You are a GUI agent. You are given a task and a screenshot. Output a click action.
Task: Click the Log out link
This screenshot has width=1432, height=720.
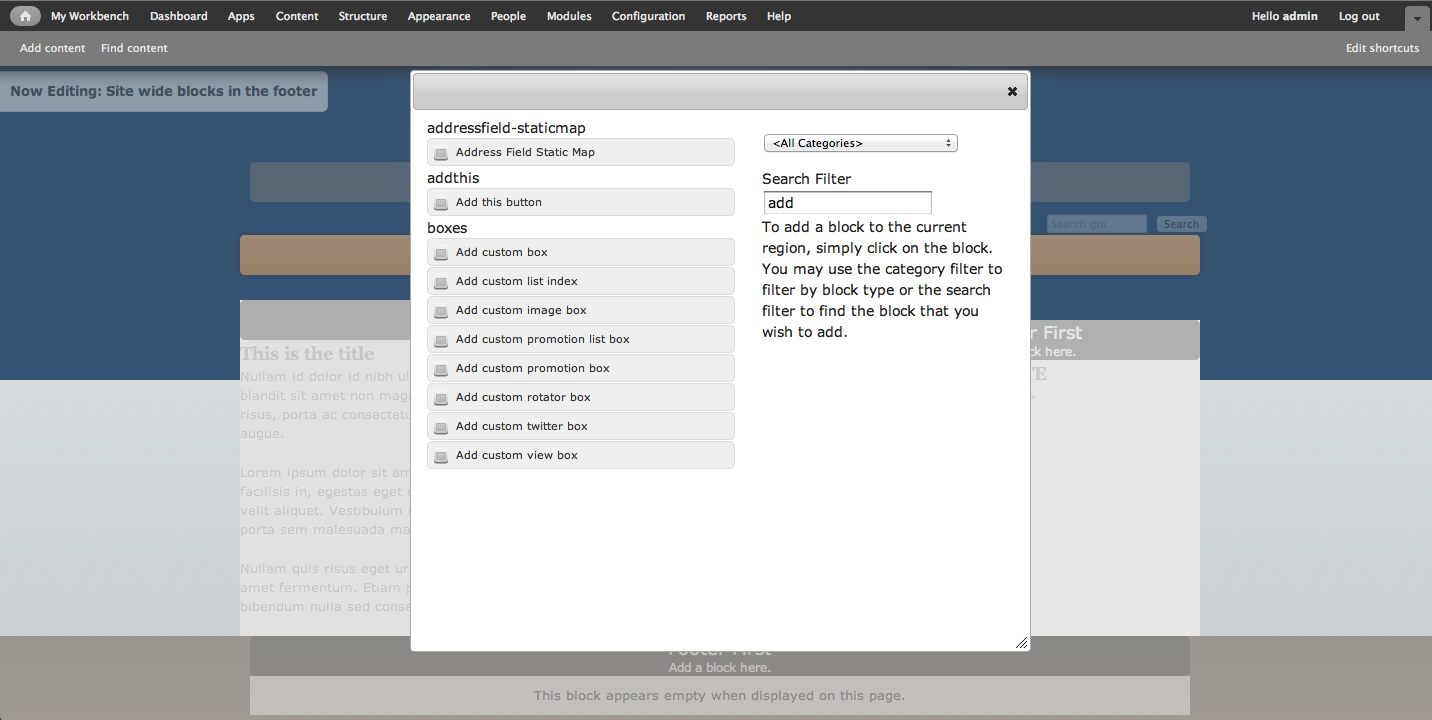(1358, 16)
